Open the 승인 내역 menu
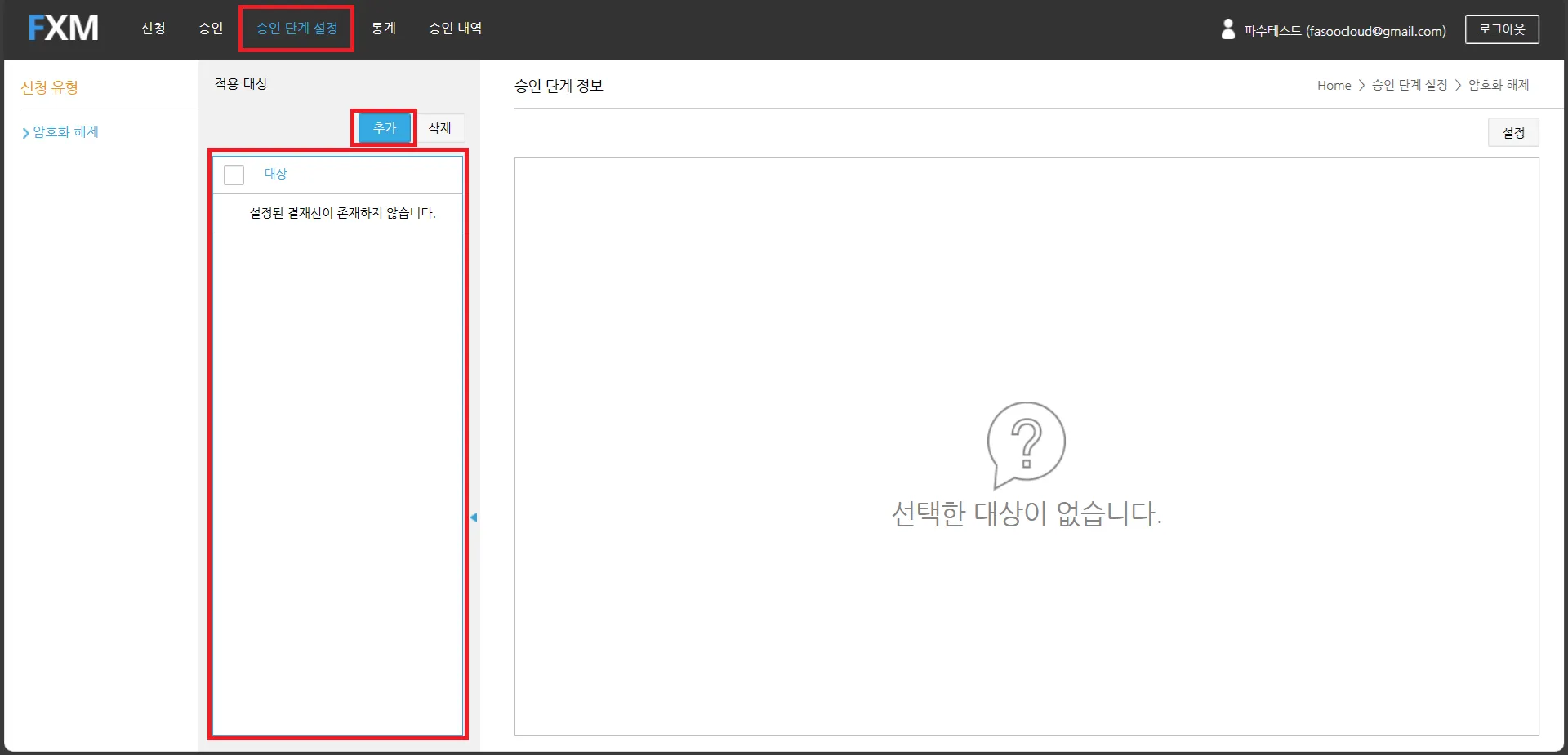This screenshot has height=755, width=1568. pyautogui.click(x=455, y=29)
